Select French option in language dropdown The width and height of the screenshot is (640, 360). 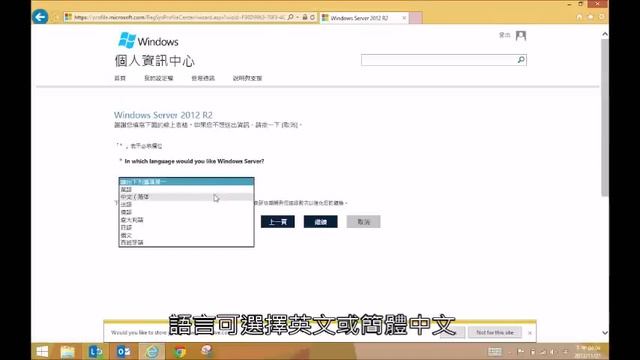187,204
